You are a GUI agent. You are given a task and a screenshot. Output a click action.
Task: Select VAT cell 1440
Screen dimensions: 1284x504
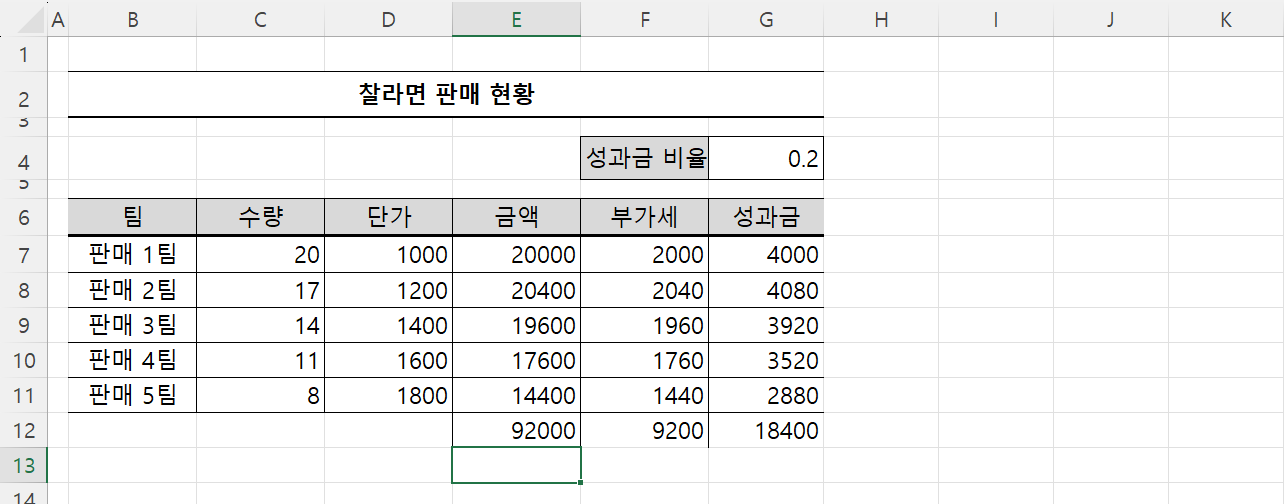[x=644, y=395]
